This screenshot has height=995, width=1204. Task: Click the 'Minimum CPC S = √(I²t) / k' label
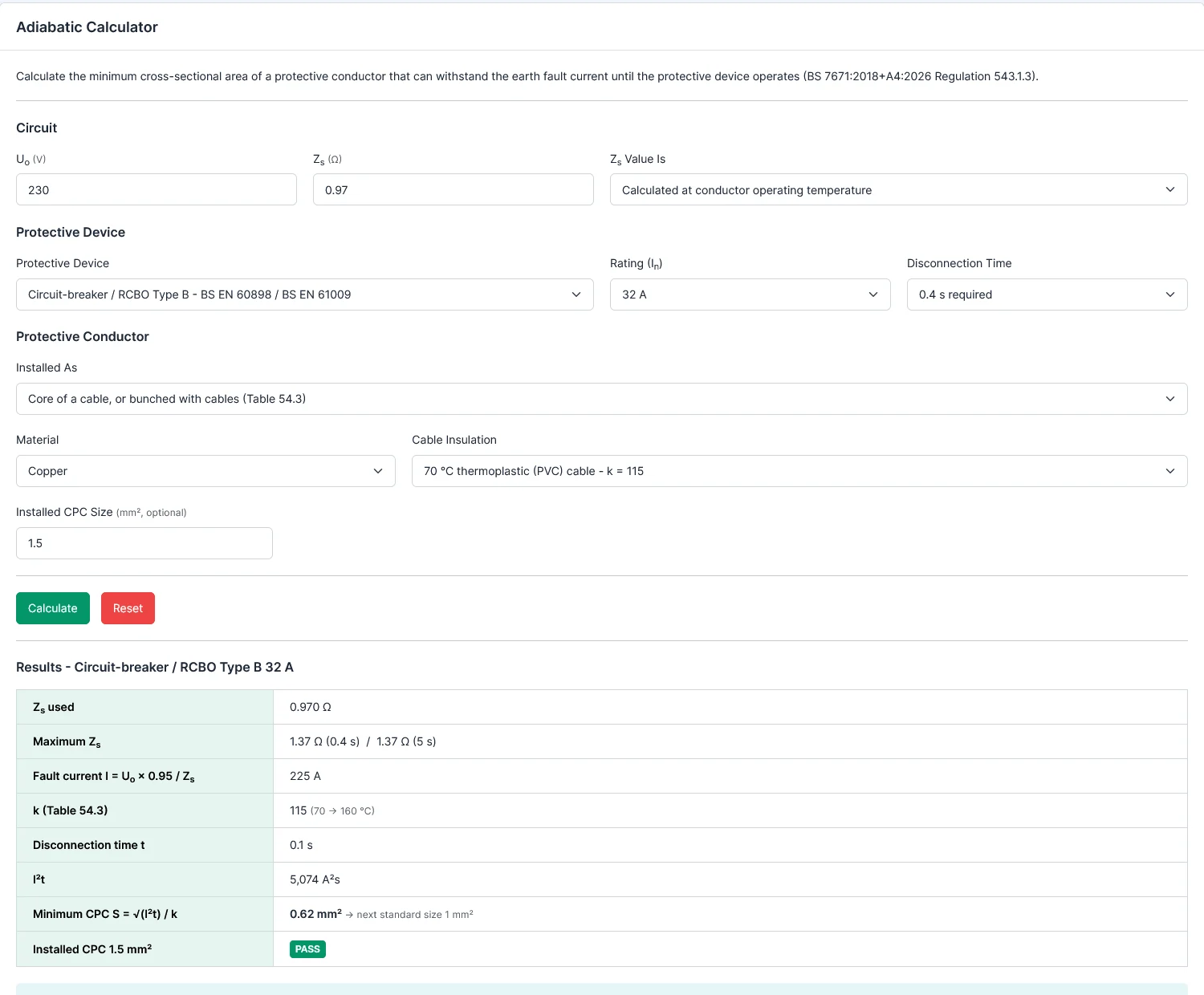pos(105,914)
